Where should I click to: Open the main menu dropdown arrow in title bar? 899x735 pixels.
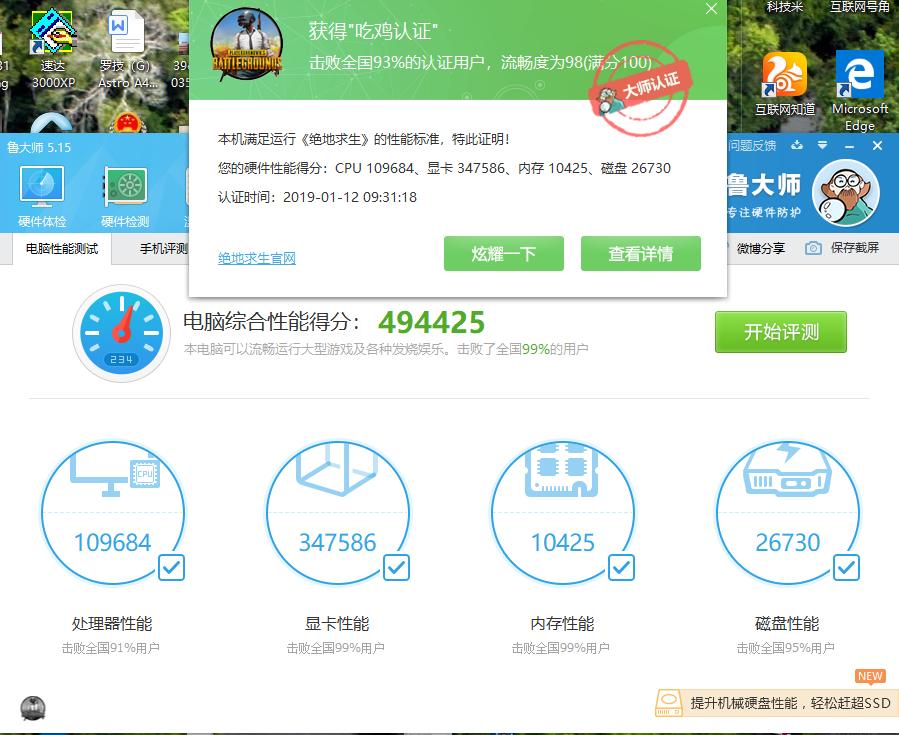823,145
